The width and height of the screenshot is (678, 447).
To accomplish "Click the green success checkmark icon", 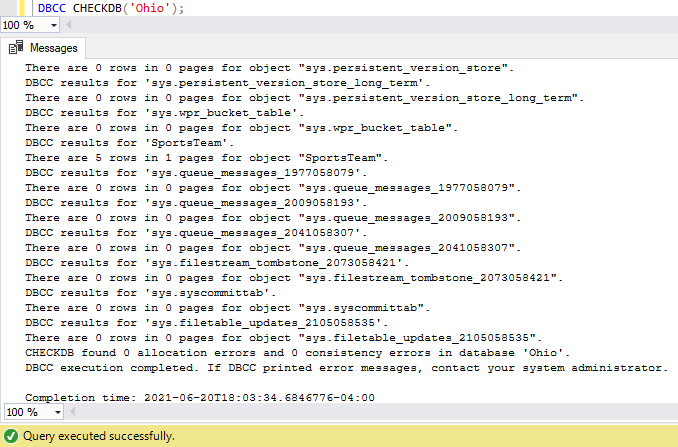I will coord(11,436).
